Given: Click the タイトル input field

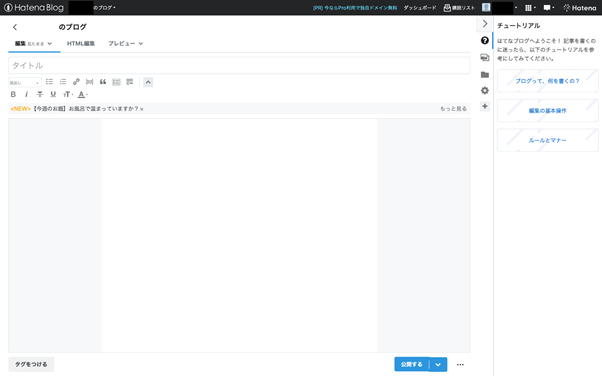Looking at the screenshot, I should tap(239, 65).
